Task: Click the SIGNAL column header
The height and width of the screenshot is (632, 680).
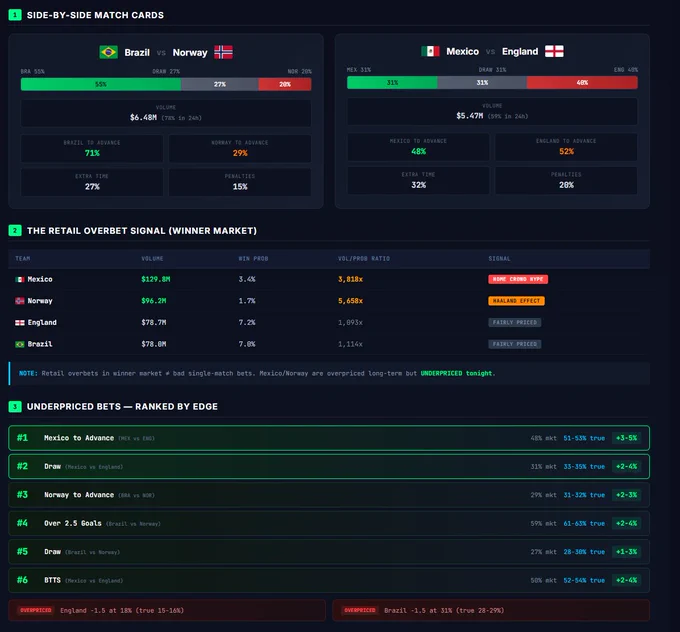Action: click(499, 259)
